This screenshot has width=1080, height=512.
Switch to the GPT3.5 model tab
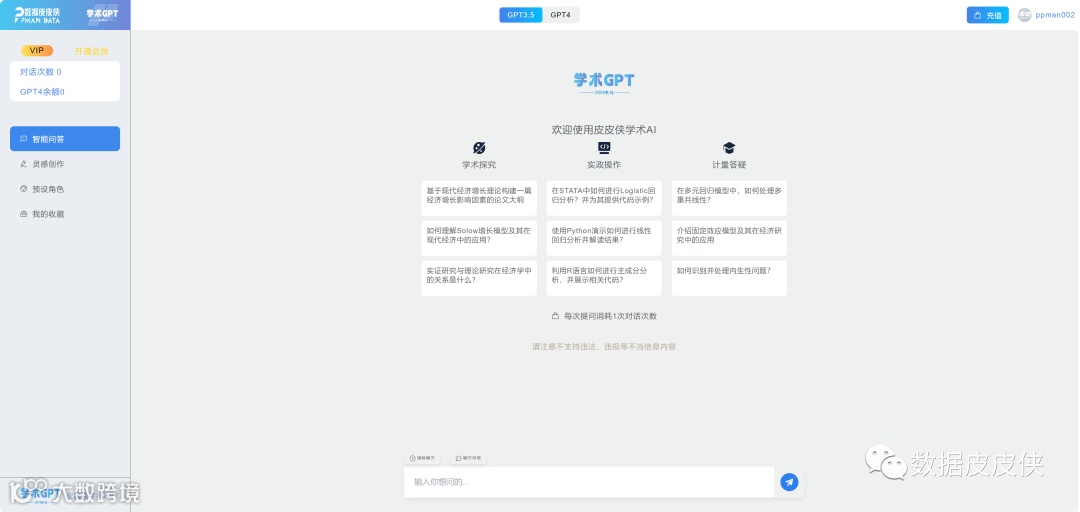click(521, 14)
